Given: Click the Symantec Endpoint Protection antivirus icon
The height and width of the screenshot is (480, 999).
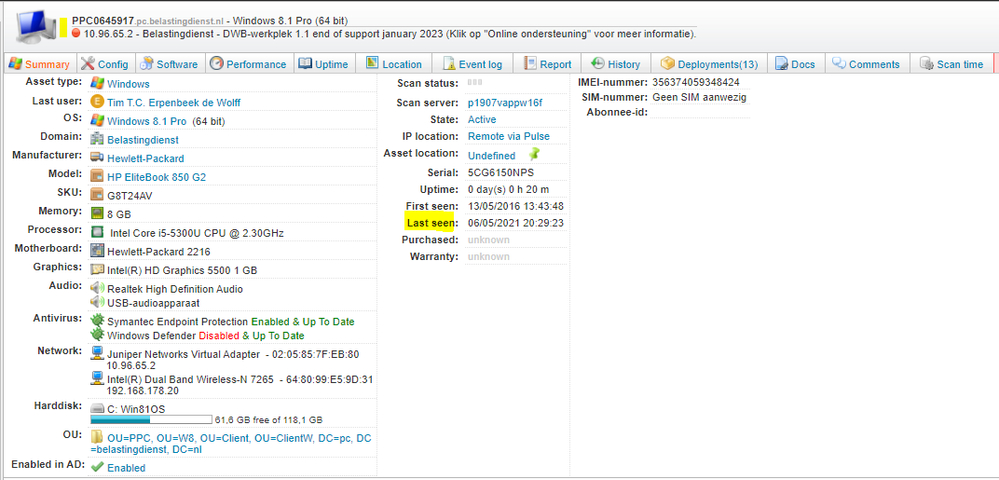Looking at the screenshot, I should pos(97,321).
